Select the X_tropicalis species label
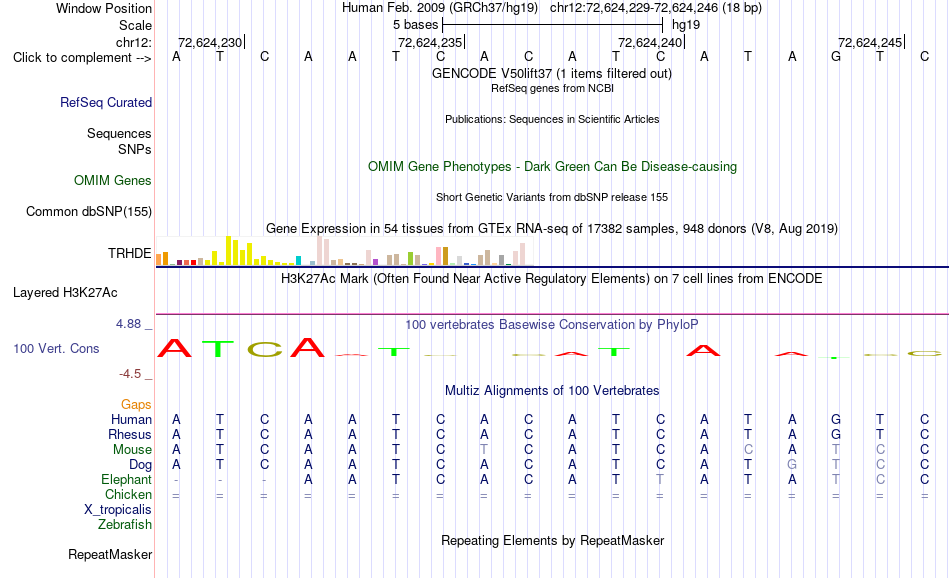950x578 pixels. tap(118, 510)
